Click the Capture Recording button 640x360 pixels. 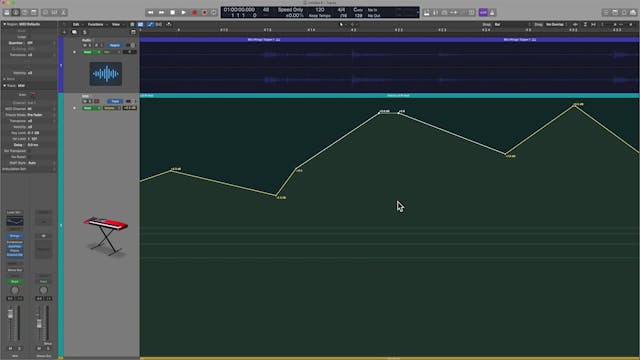tap(205, 13)
